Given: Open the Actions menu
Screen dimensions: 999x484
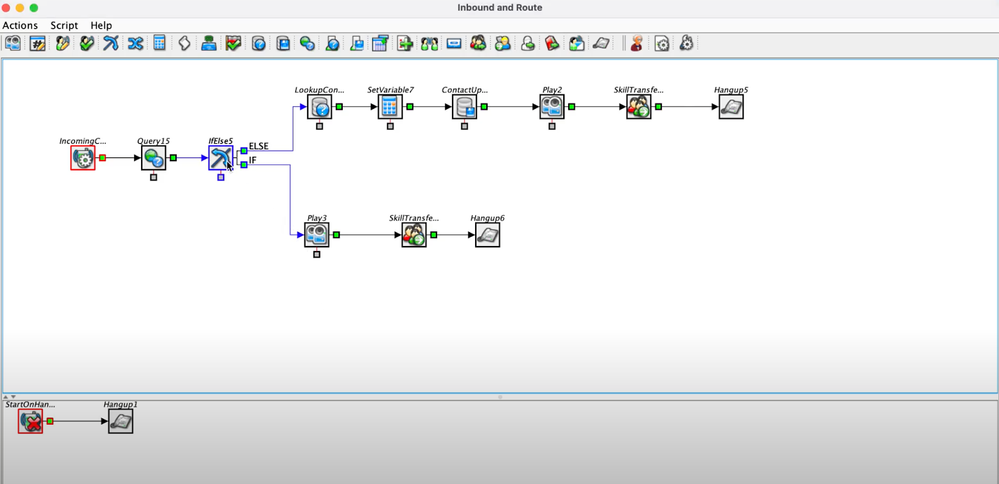Looking at the screenshot, I should (x=20, y=25).
